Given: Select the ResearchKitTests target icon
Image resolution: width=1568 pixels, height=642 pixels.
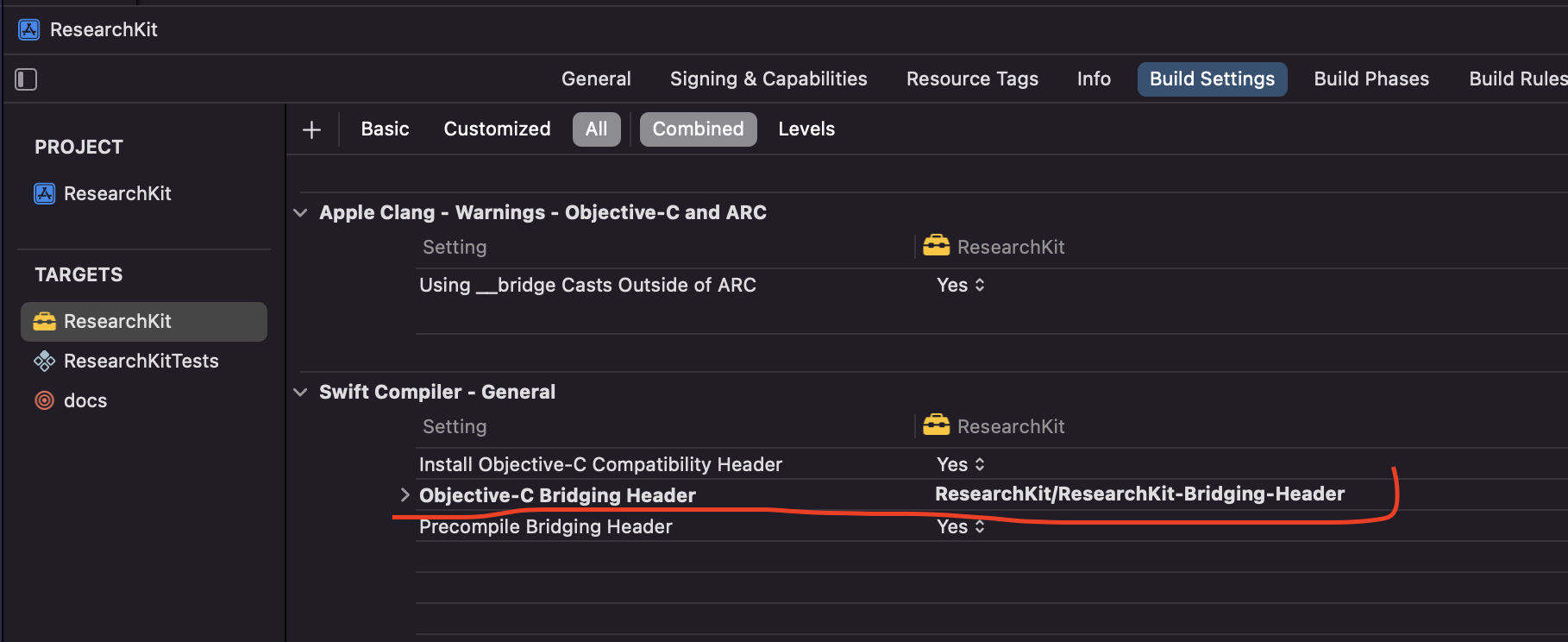Looking at the screenshot, I should 45,361.
